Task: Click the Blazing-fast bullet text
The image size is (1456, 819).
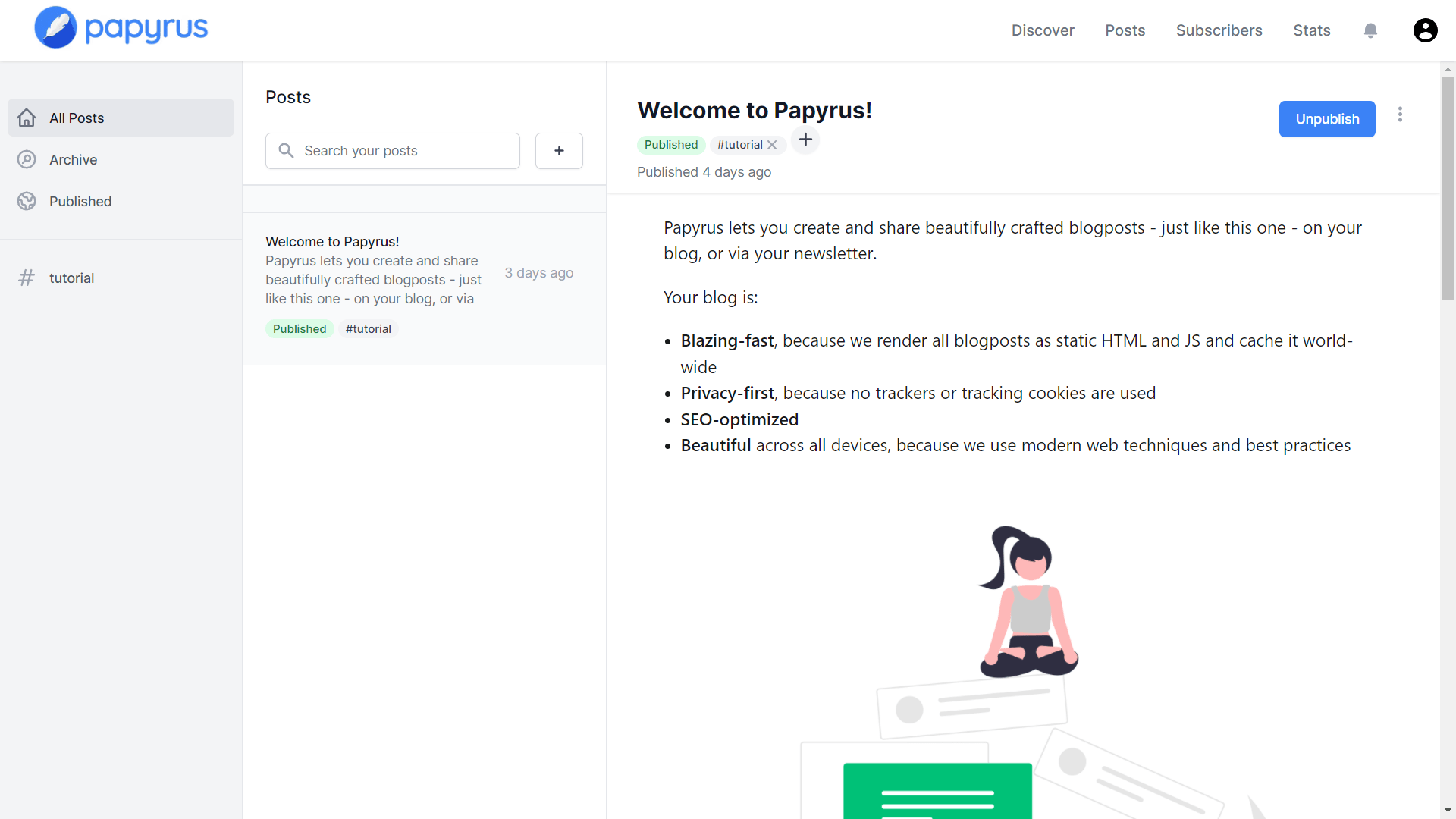Action: (x=1016, y=353)
